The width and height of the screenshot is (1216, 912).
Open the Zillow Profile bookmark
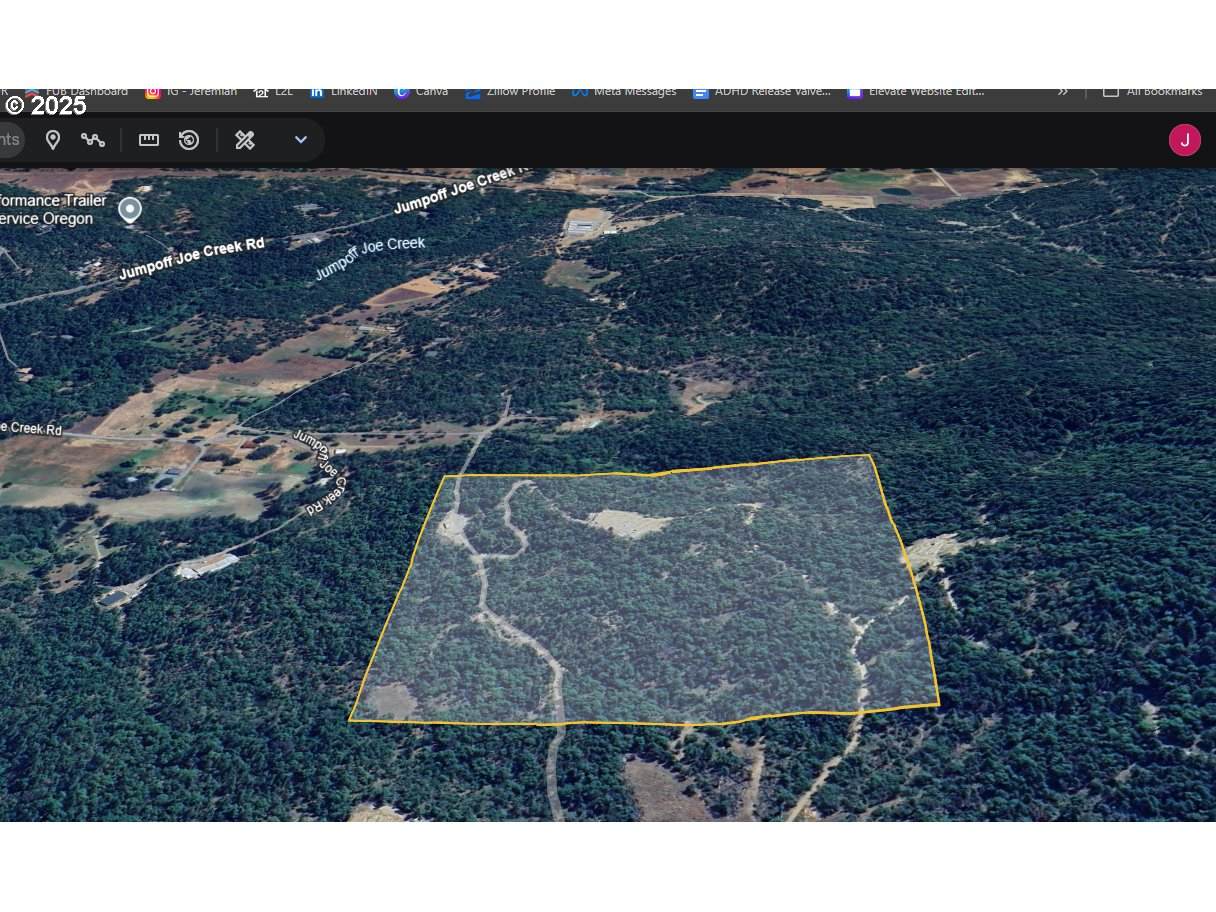510,91
